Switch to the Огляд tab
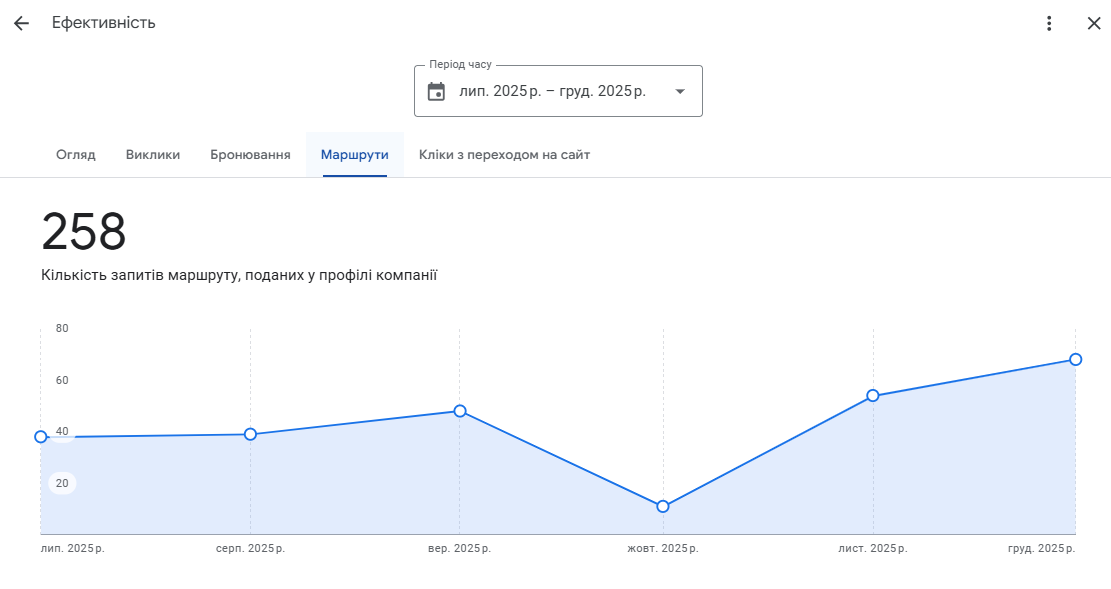The height and width of the screenshot is (589, 1111). (x=76, y=155)
